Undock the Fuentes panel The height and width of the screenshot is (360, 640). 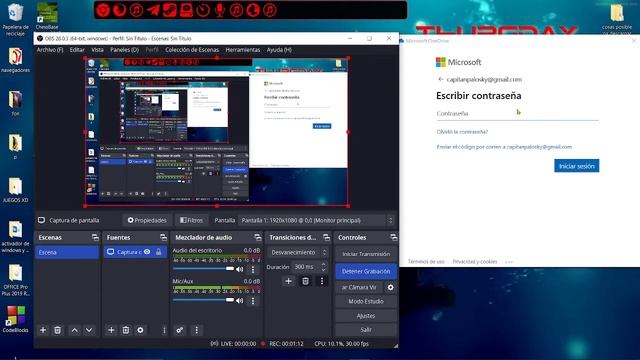(x=163, y=237)
